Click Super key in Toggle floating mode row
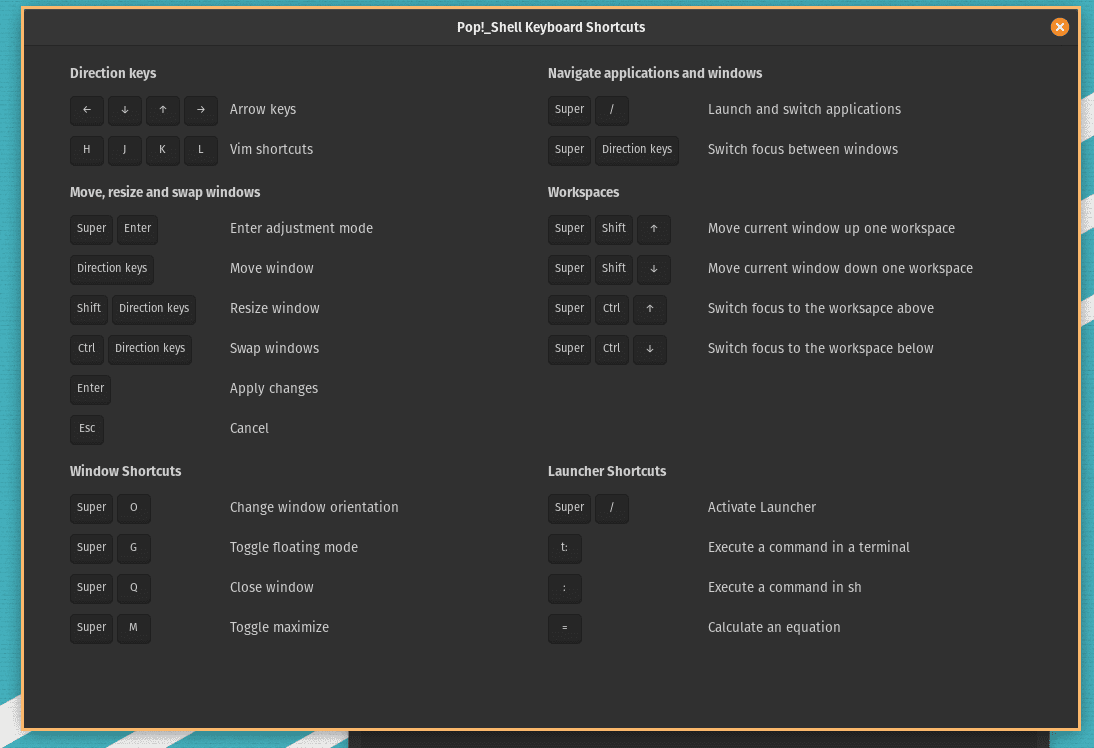1094x748 pixels. pos(91,548)
